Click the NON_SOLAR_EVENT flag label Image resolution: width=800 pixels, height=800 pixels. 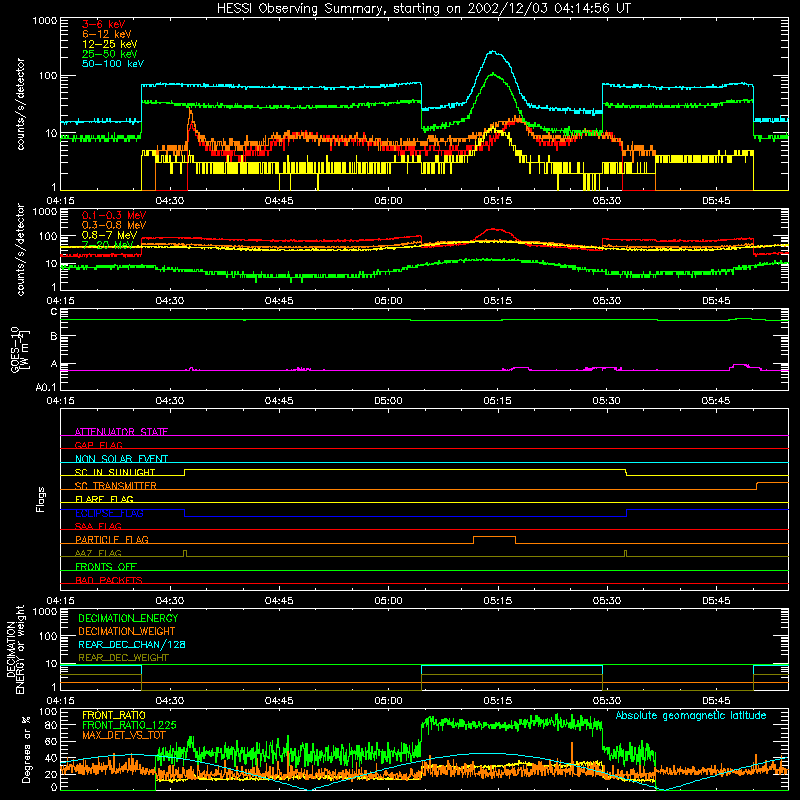click(x=121, y=459)
